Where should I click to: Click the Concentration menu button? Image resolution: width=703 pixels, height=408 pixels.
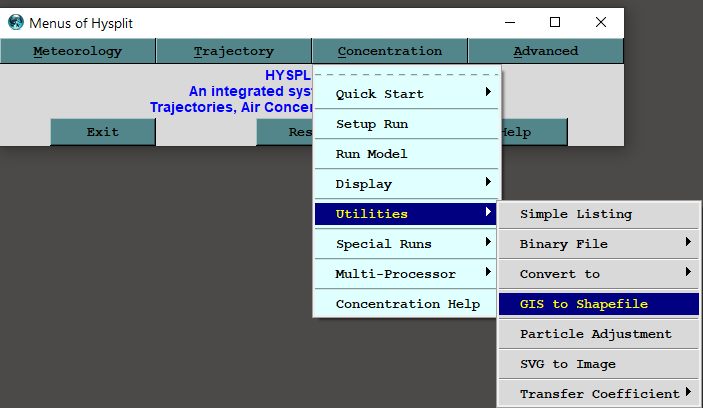pyautogui.click(x=389, y=51)
